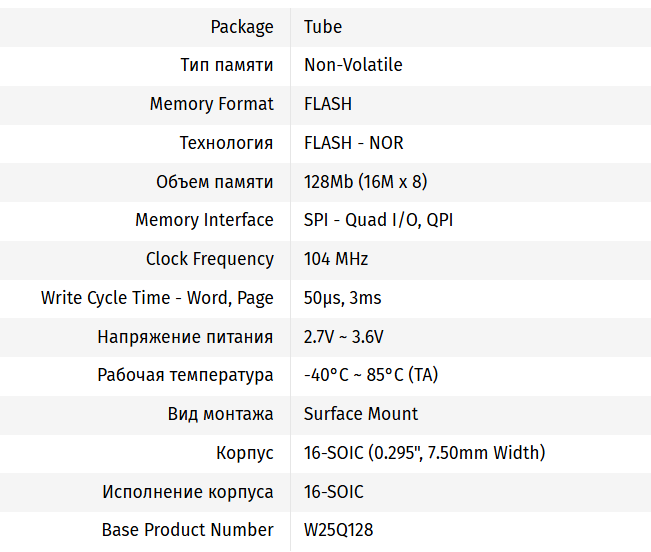
Task: Click the 'Memory Interface' label
Action: tap(204, 220)
